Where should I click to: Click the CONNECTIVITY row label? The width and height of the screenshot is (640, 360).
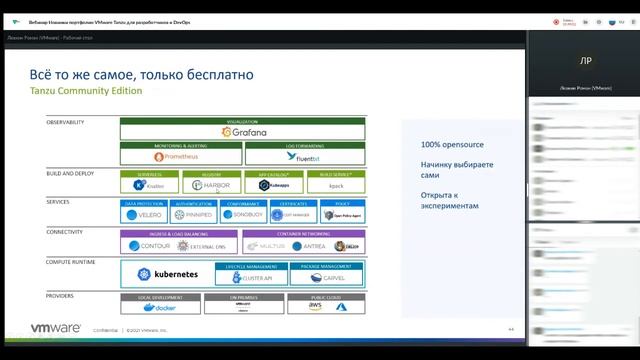(x=64, y=232)
